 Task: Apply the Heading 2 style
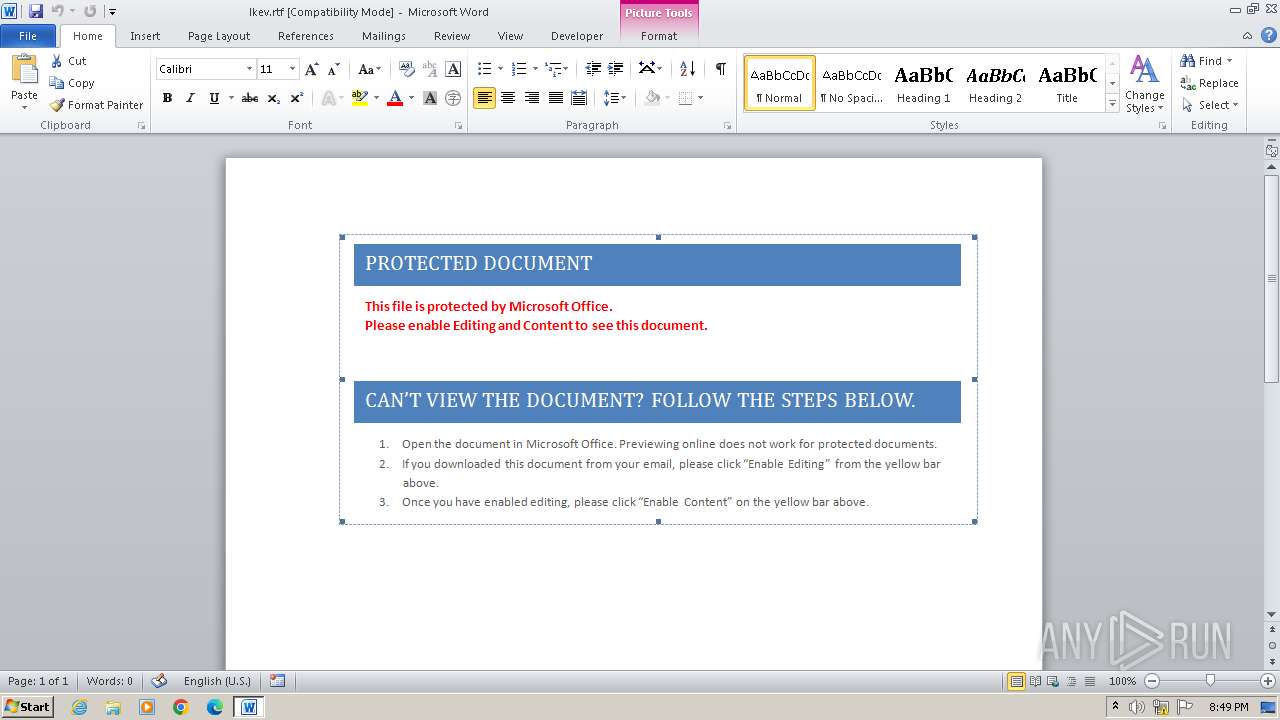click(995, 83)
